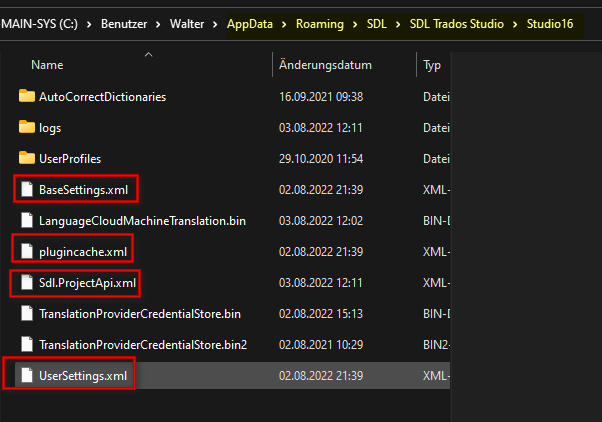602x422 pixels.
Task: Click the Sdl.ProjectApi.xml file icon
Action: point(27,283)
